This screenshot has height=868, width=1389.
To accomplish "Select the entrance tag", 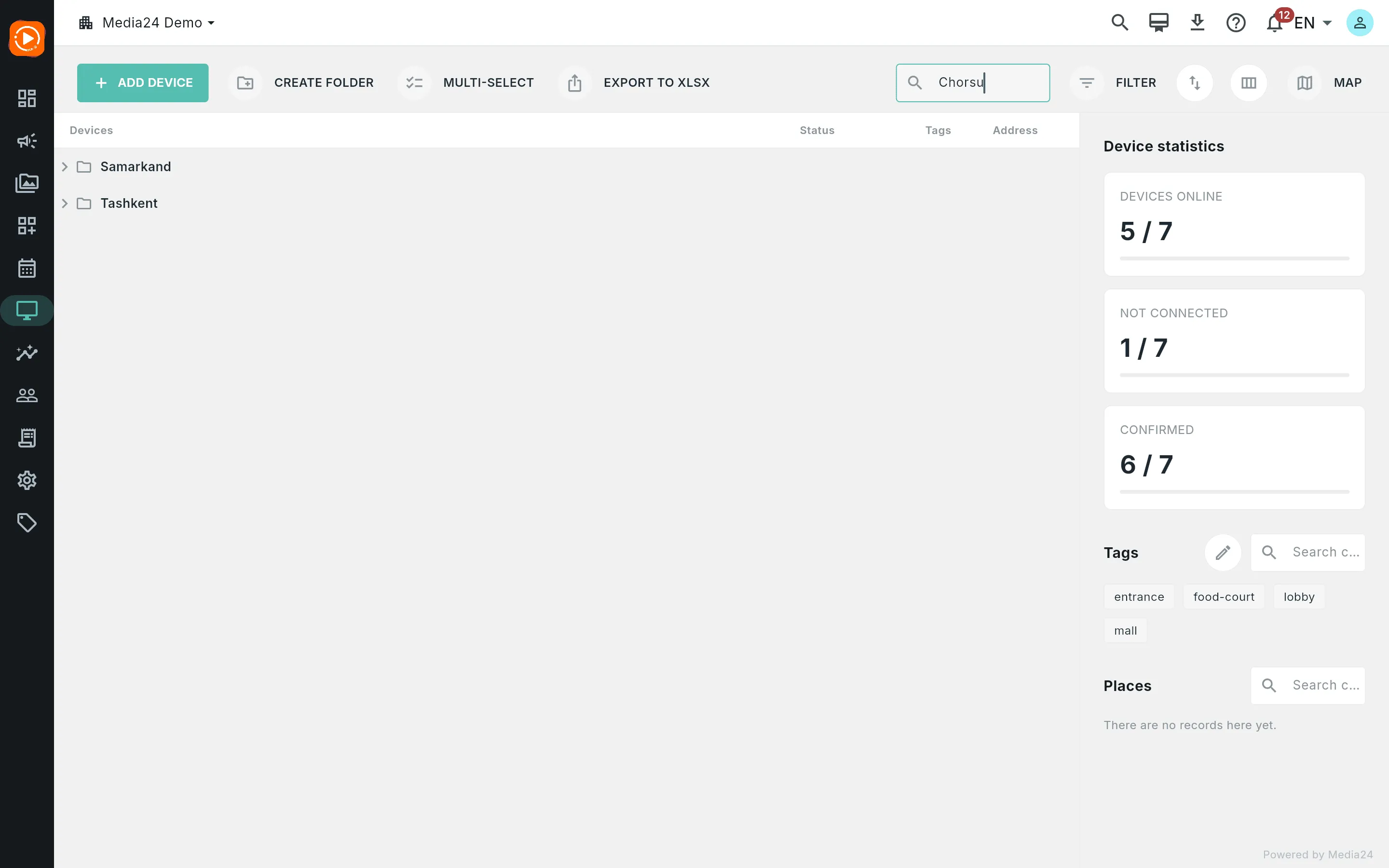I will (1139, 597).
